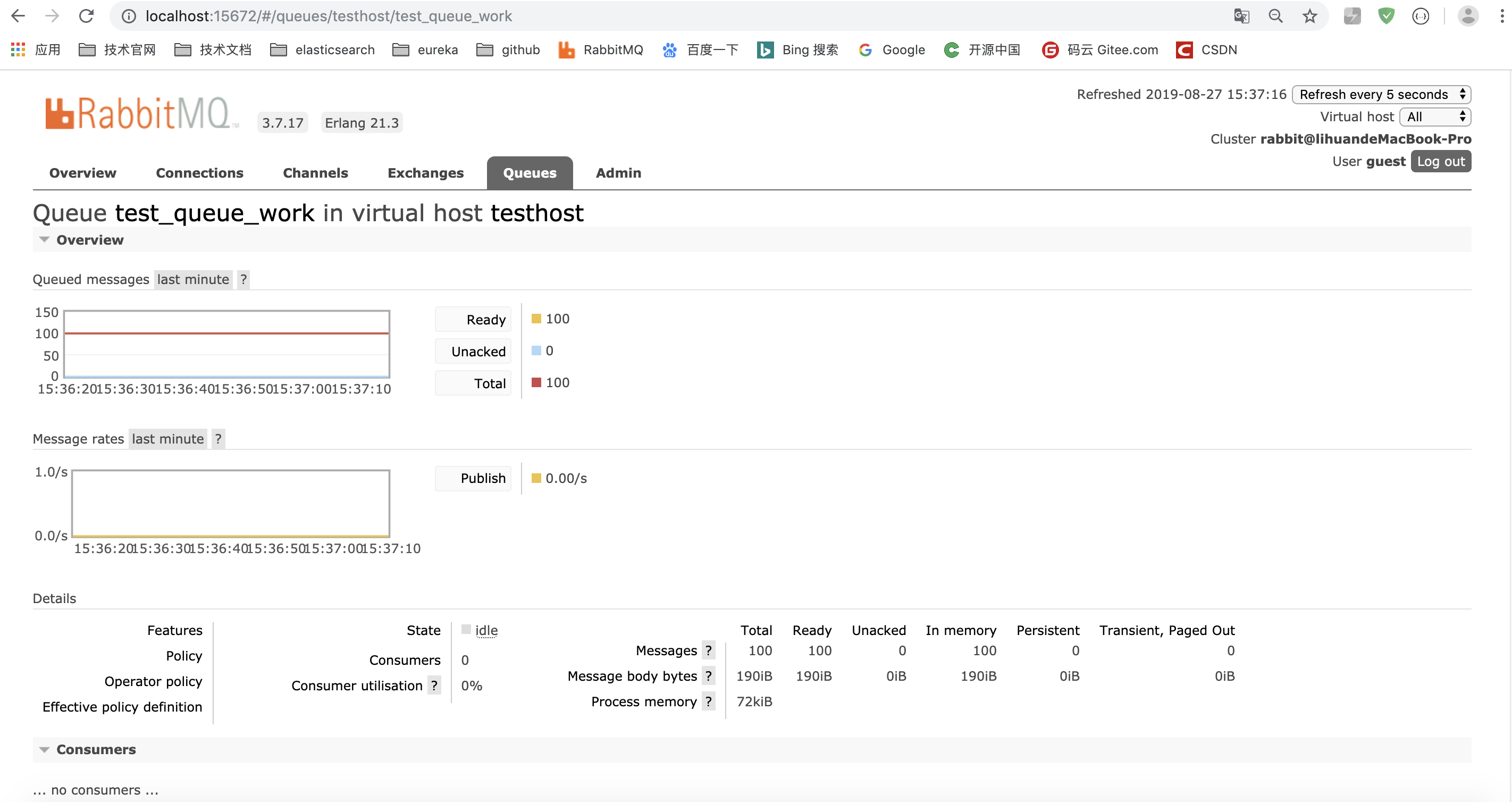Screen dimensions: 1512x802
Task: Click the Effective policy definition label
Action: click(122, 706)
